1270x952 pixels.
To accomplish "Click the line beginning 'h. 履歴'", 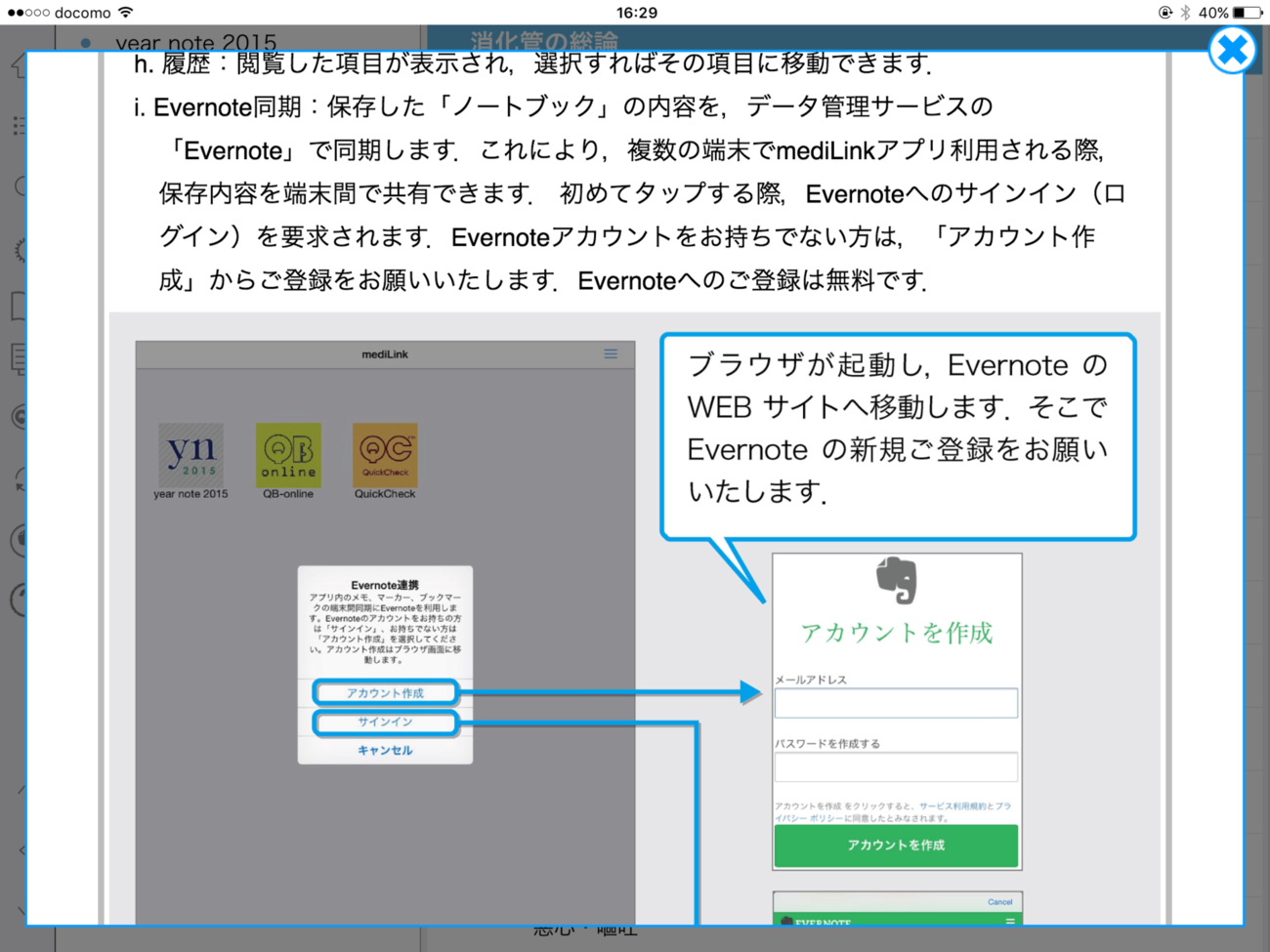I will tap(533, 64).
